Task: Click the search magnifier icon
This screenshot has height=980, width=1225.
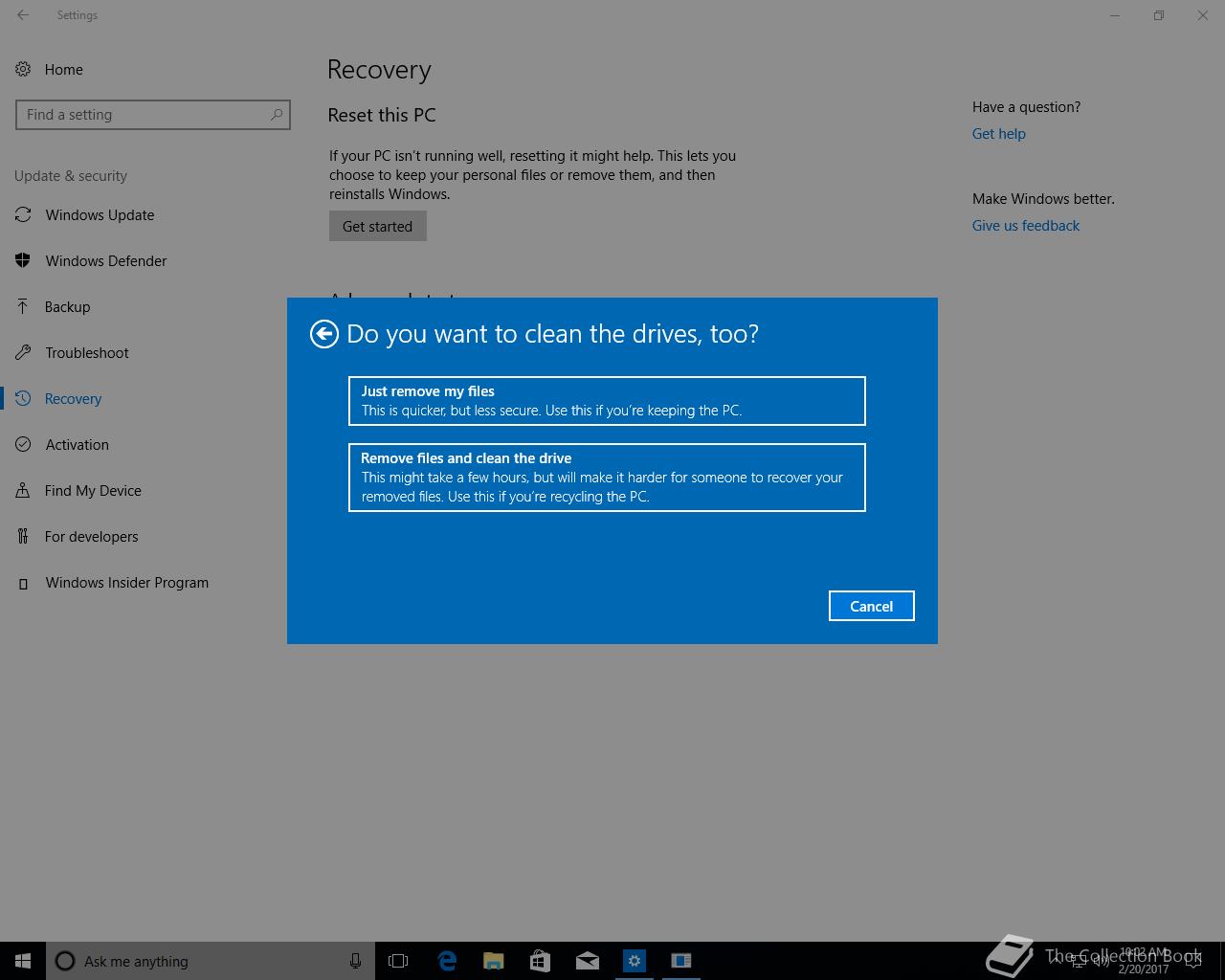Action: pyautogui.click(x=276, y=115)
